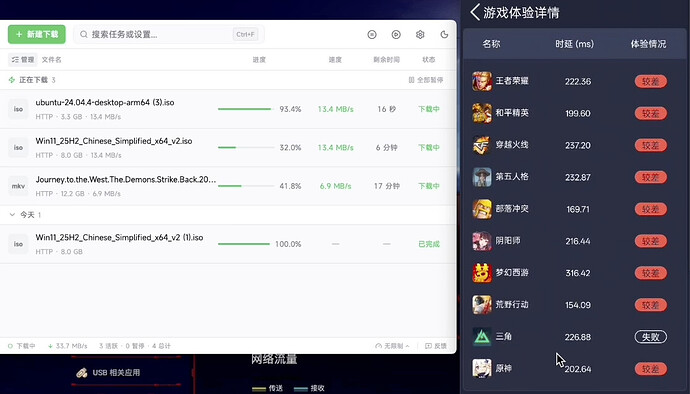
Task: Click the 失败 badge for 三角
Action: pos(650,337)
